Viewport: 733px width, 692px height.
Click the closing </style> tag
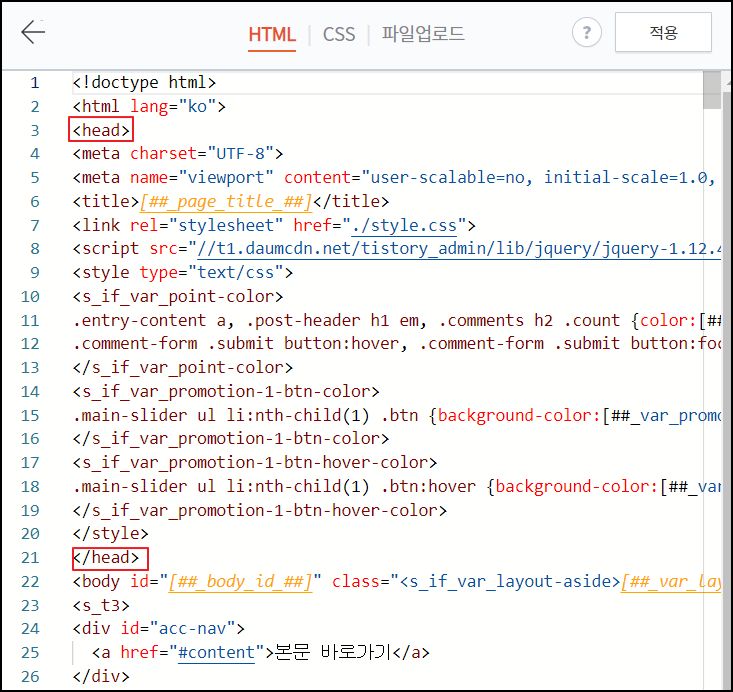point(110,533)
